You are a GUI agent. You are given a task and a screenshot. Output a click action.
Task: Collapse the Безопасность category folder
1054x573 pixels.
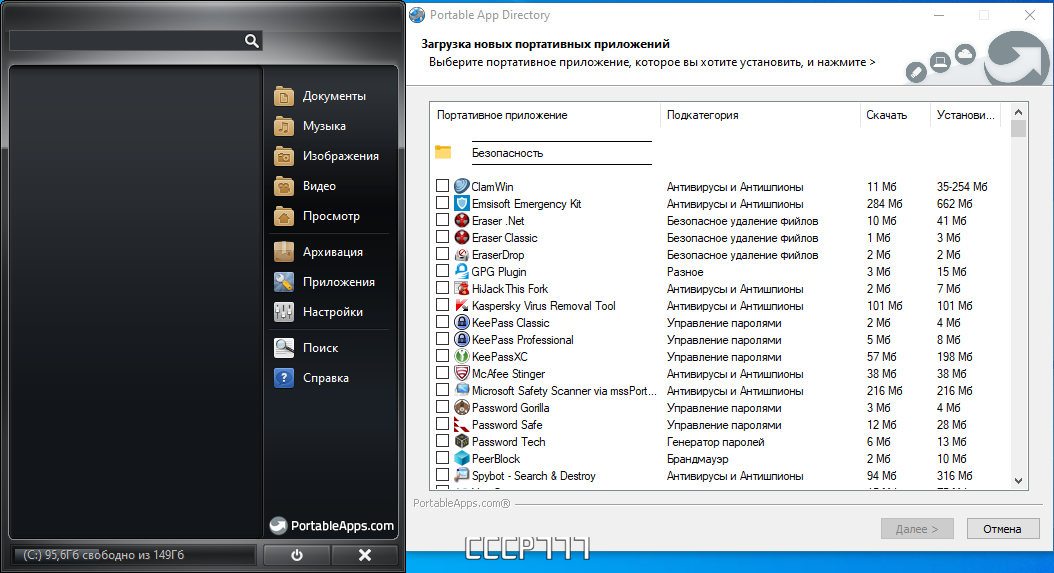(443, 152)
